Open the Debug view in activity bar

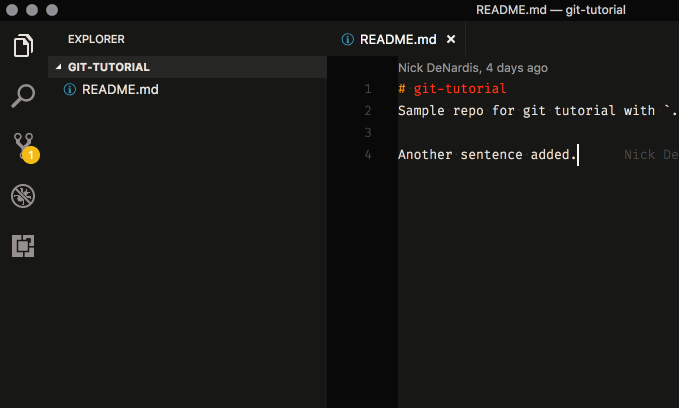[23, 196]
